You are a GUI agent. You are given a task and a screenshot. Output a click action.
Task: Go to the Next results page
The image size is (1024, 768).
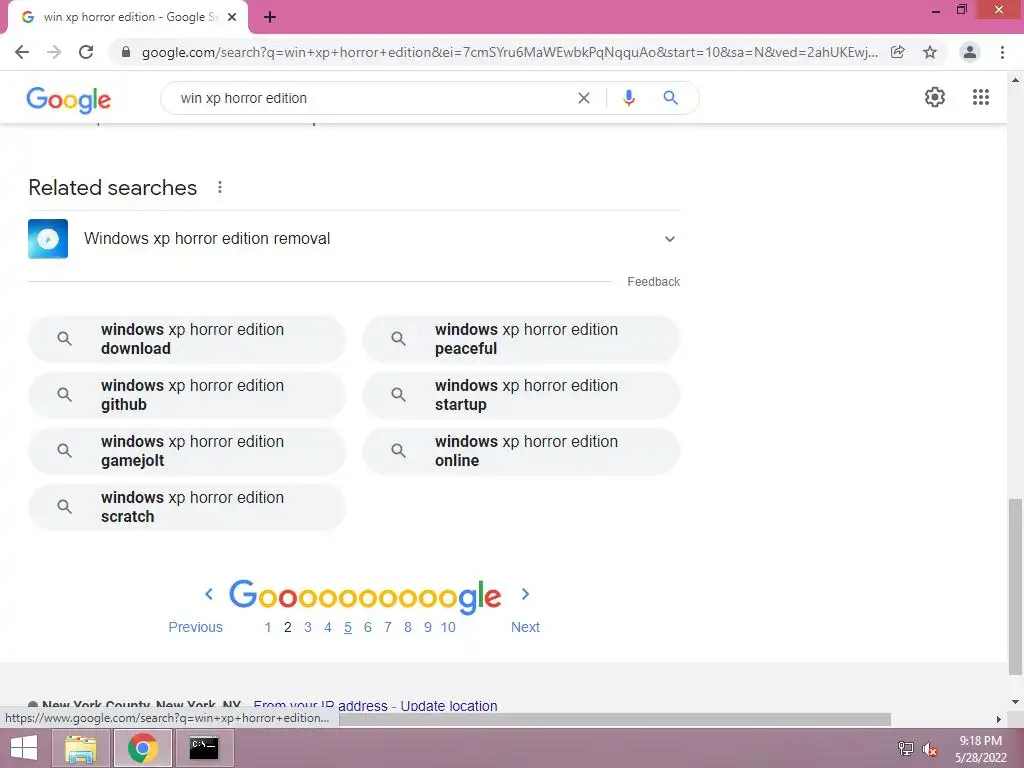525,627
